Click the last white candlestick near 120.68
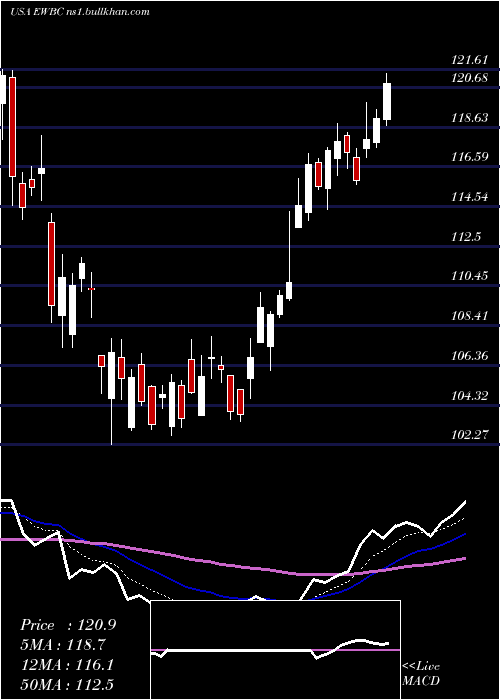 [x=387, y=101]
